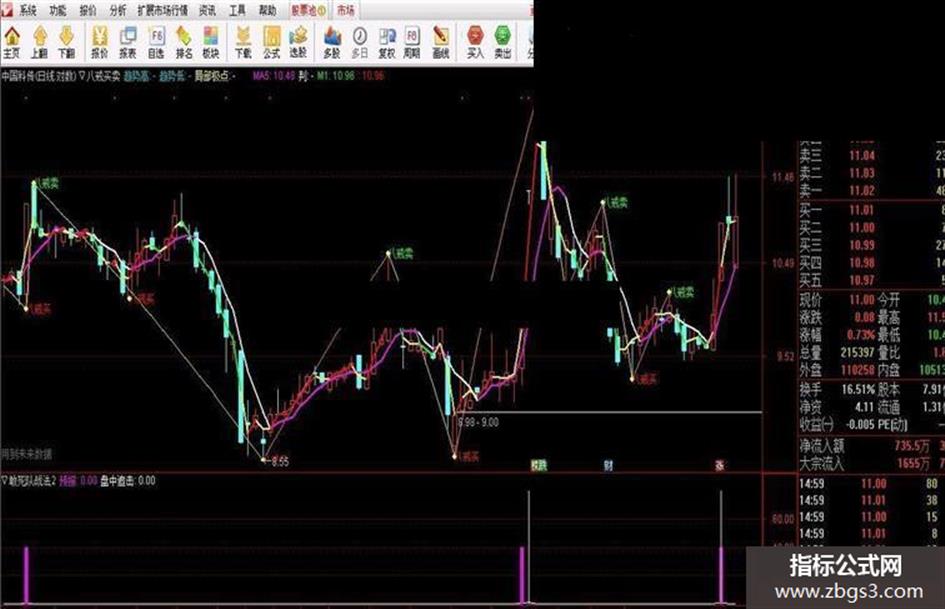Click the 中国科传(日线 对数) chart title
The height and width of the screenshot is (609, 945).
[x=39, y=76]
